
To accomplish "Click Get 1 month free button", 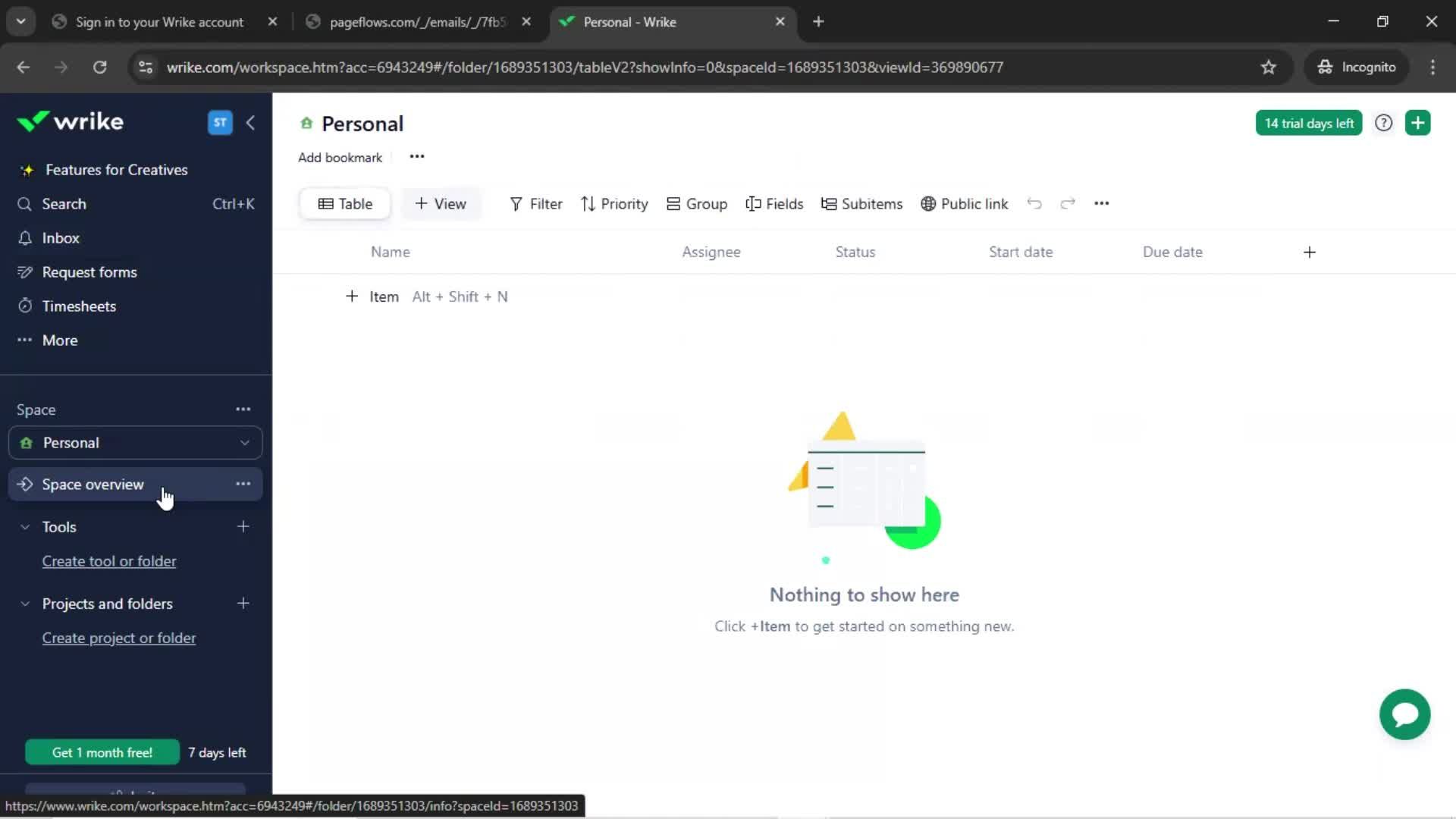I will pyautogui.click(x=102, y=752).
